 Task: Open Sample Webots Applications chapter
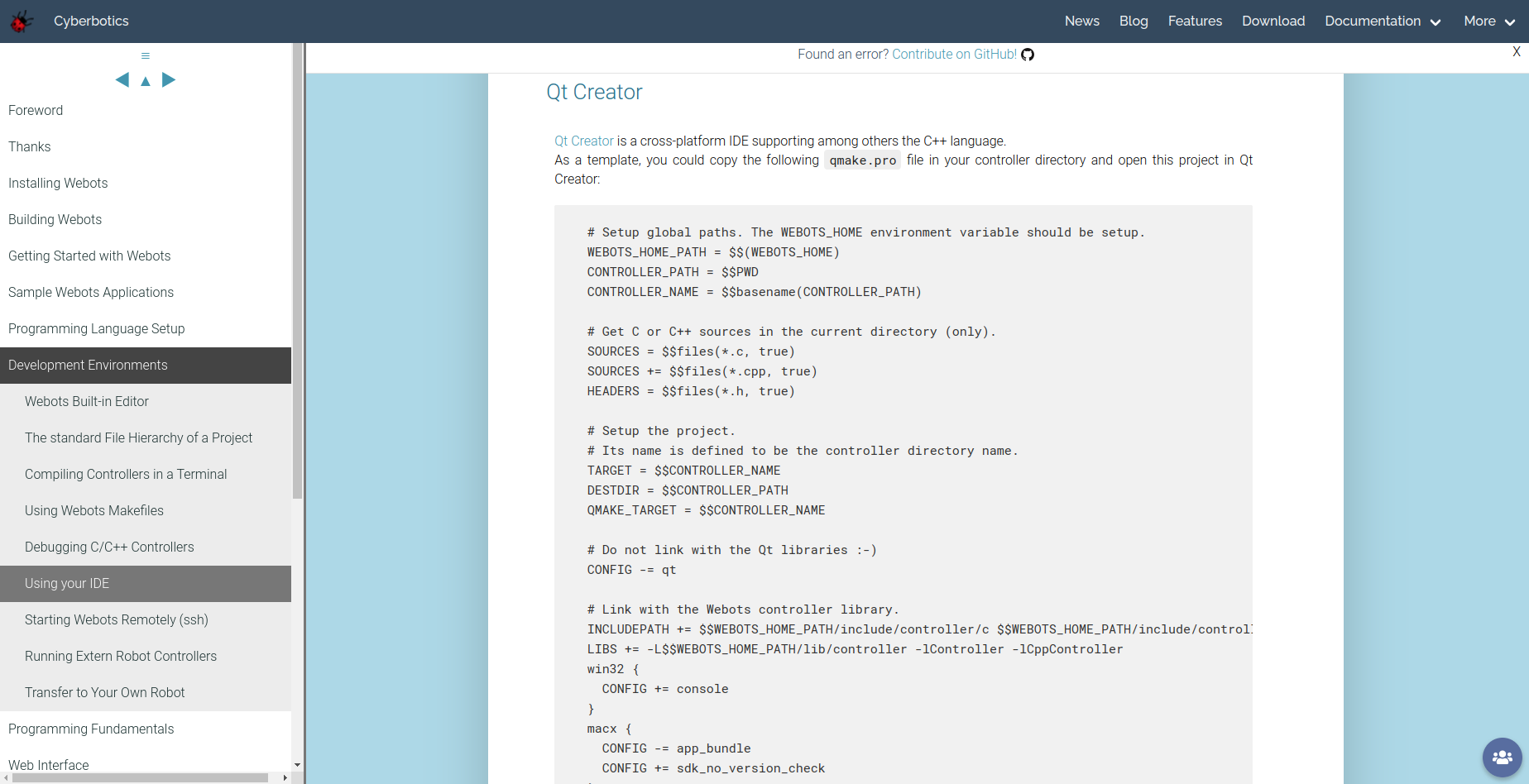coord(146,293)
